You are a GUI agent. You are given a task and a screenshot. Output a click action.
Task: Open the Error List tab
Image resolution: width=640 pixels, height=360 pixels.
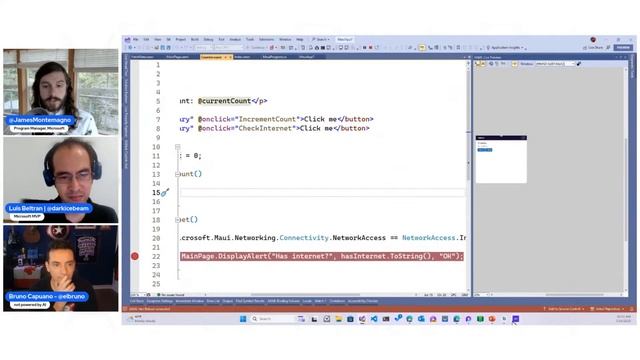(213, 301)
